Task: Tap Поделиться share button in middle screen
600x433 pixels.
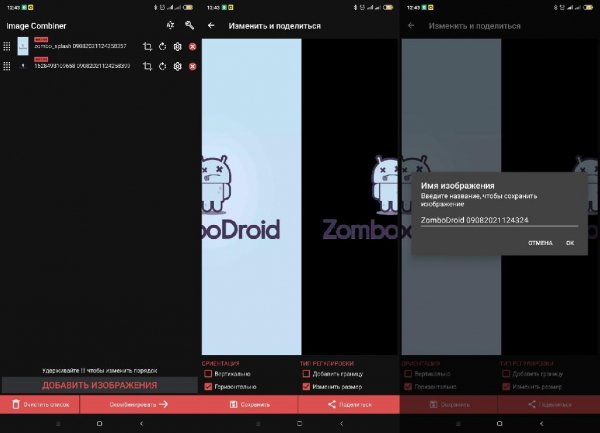Action: (349, 404)
